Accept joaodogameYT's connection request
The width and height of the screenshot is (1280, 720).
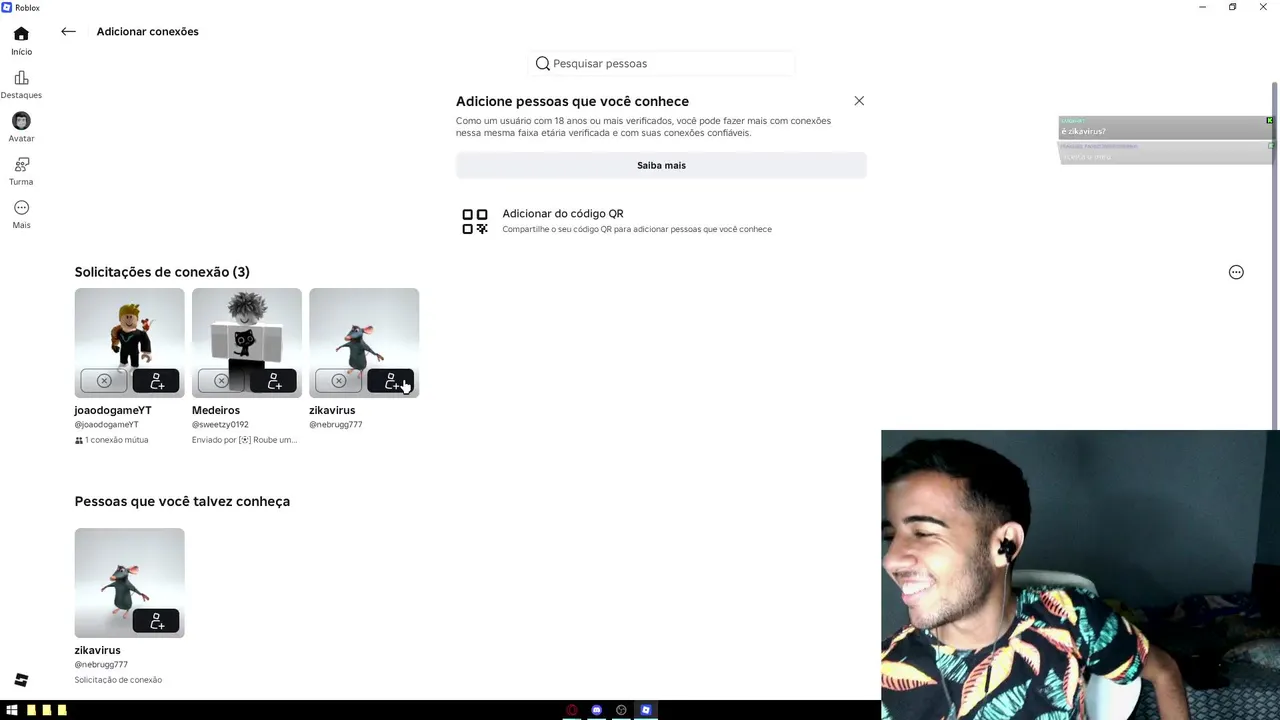(156, 381)
